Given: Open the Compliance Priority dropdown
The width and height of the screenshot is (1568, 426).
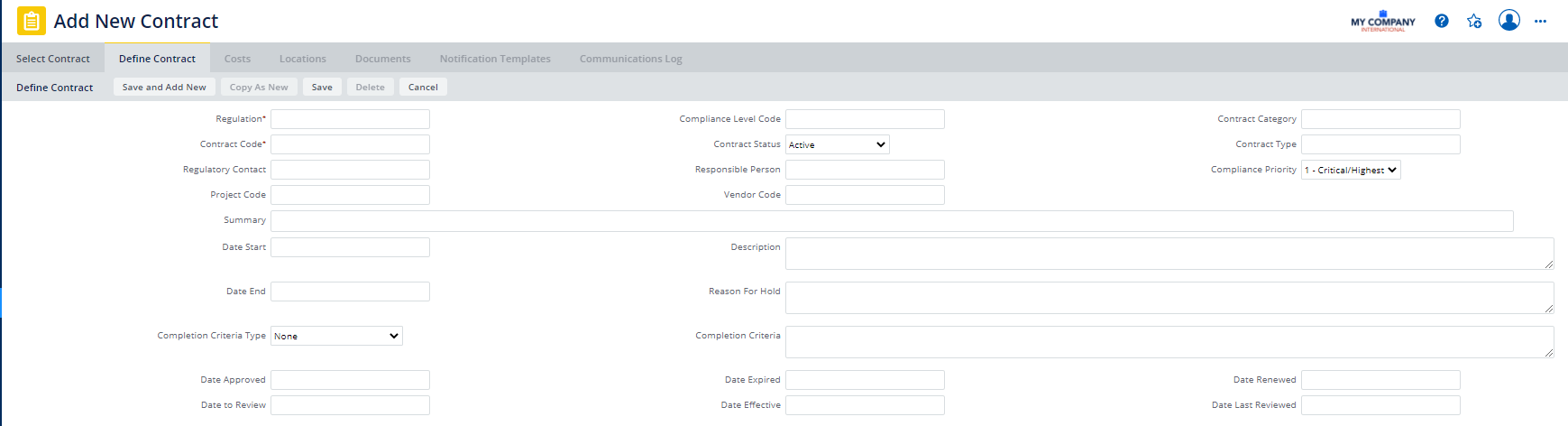Looking at the screenshot, I should tap(1350, 170).
